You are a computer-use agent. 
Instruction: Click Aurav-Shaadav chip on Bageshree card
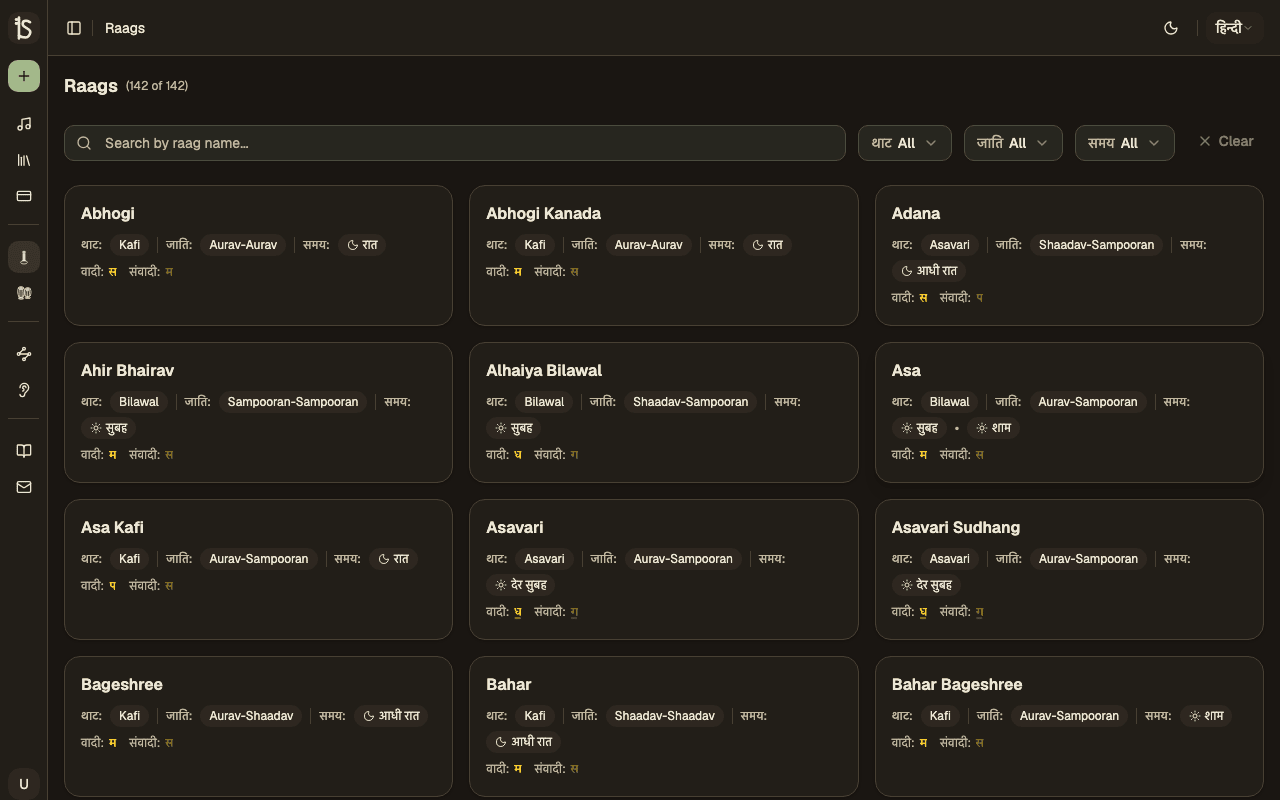(x=251, y=716)
